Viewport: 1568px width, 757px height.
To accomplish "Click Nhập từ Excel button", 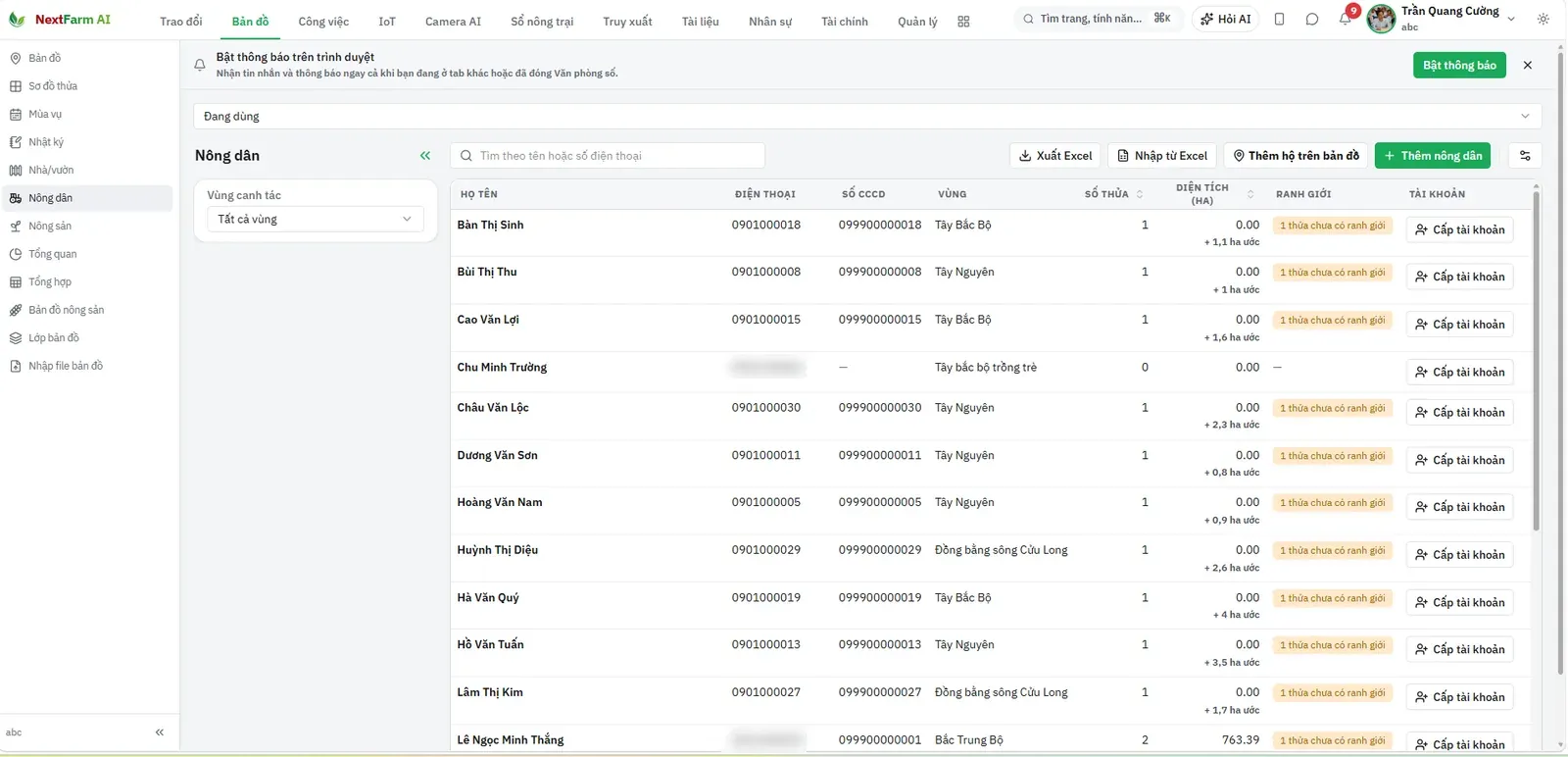I will point(1162,155).
